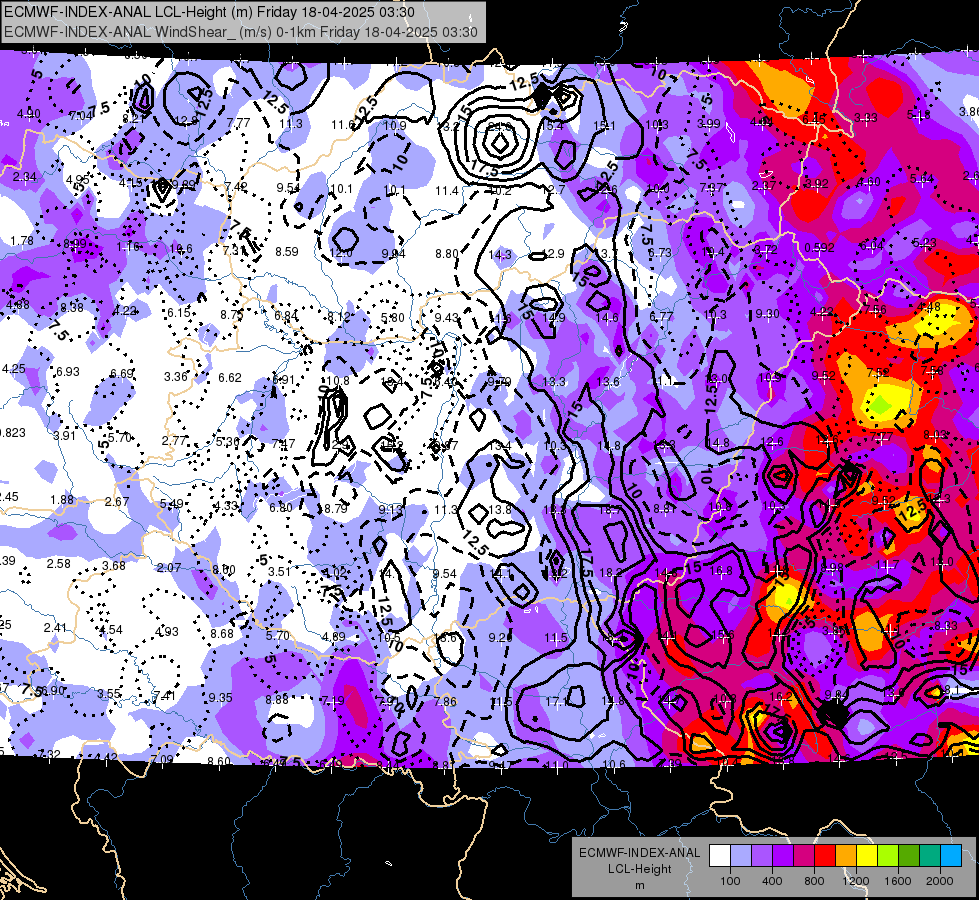Click the 6.15 value on the map

click(179, 313)
